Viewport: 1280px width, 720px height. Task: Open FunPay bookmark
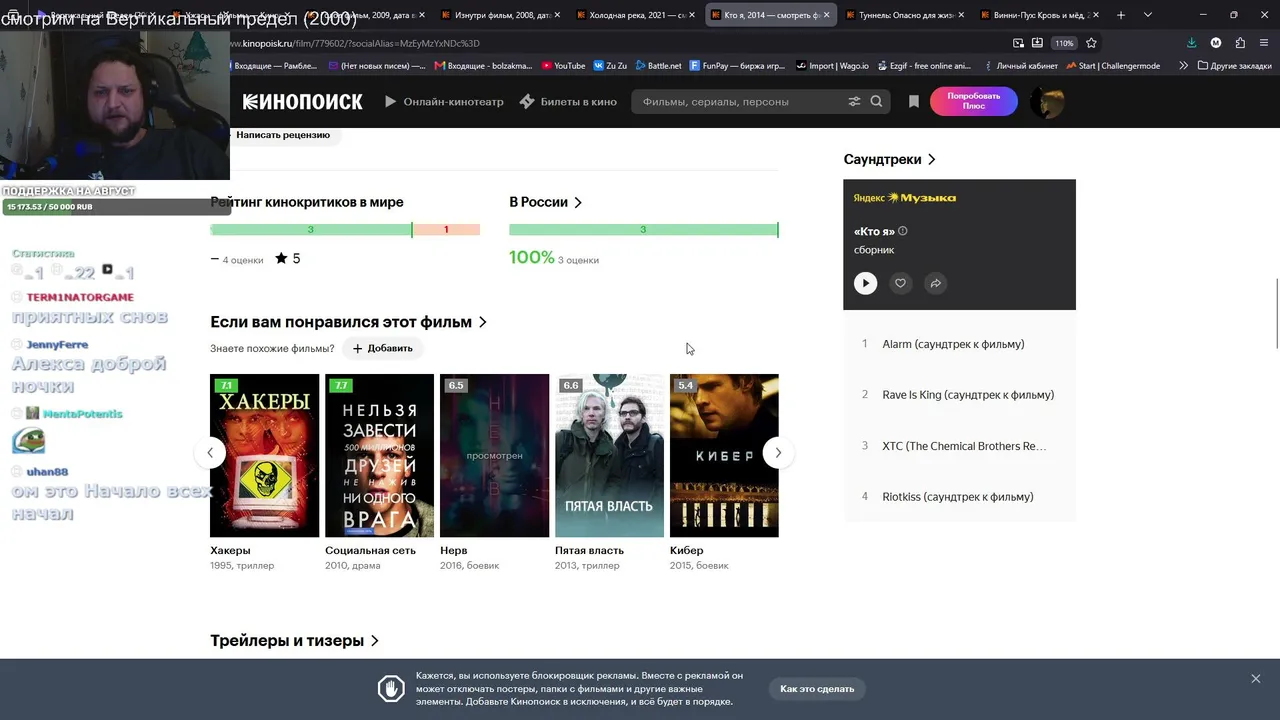pos(737,66)
